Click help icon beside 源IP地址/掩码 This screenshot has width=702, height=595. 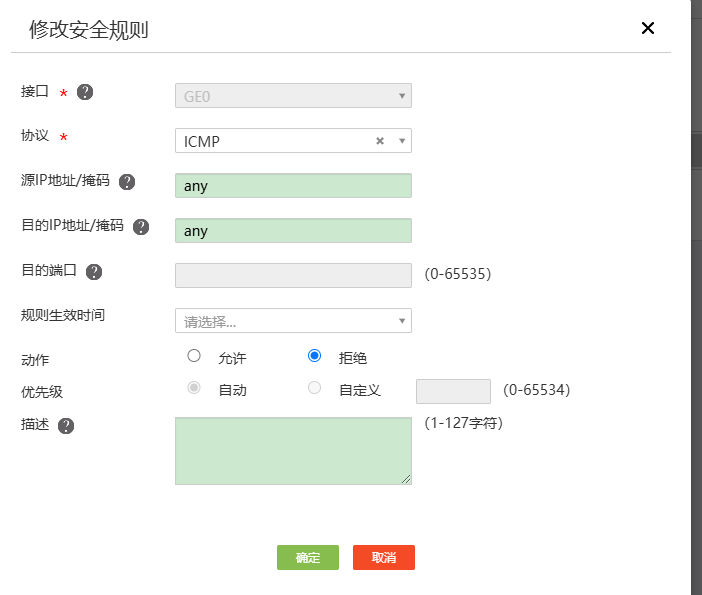[127, 182]
